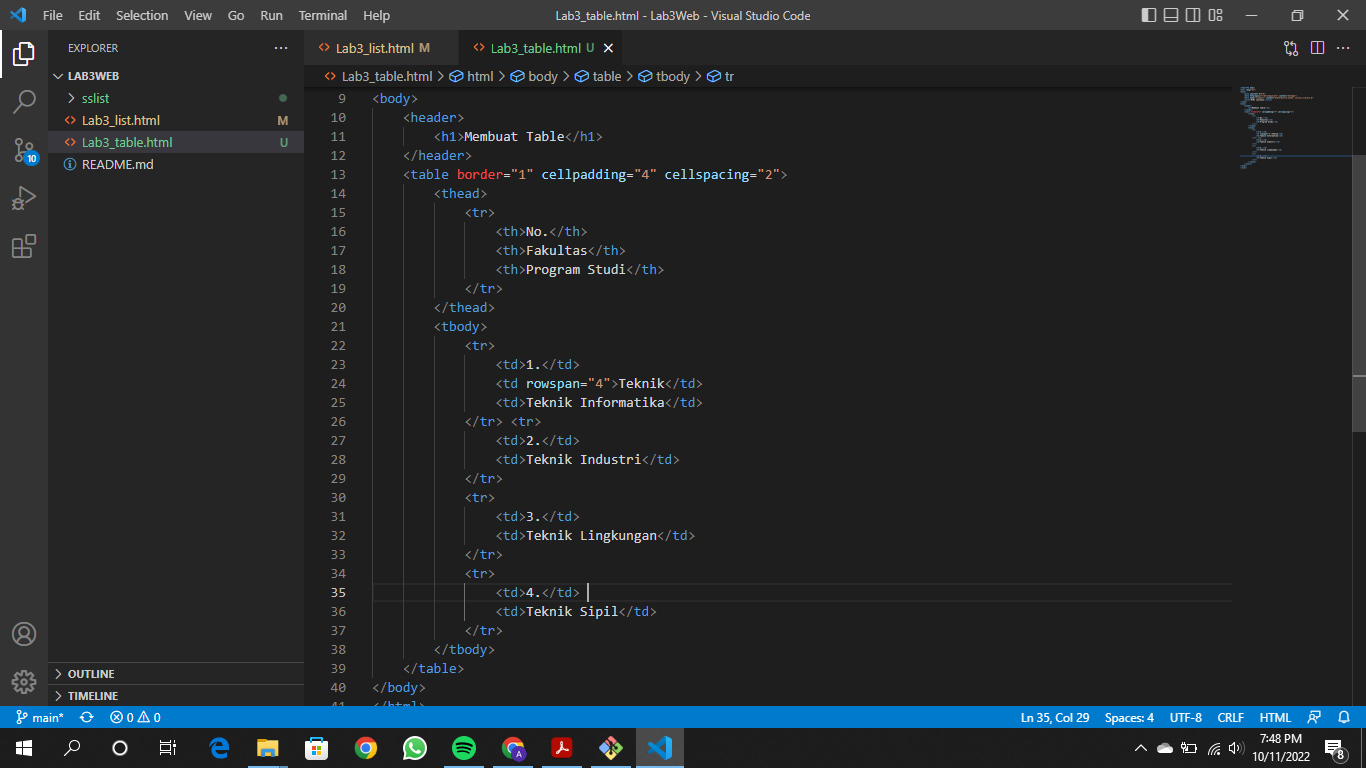The height and width of the screenshot is (768, 1366).
Task: Toggle the bottom panel layout button
Action: point(1171,15)
